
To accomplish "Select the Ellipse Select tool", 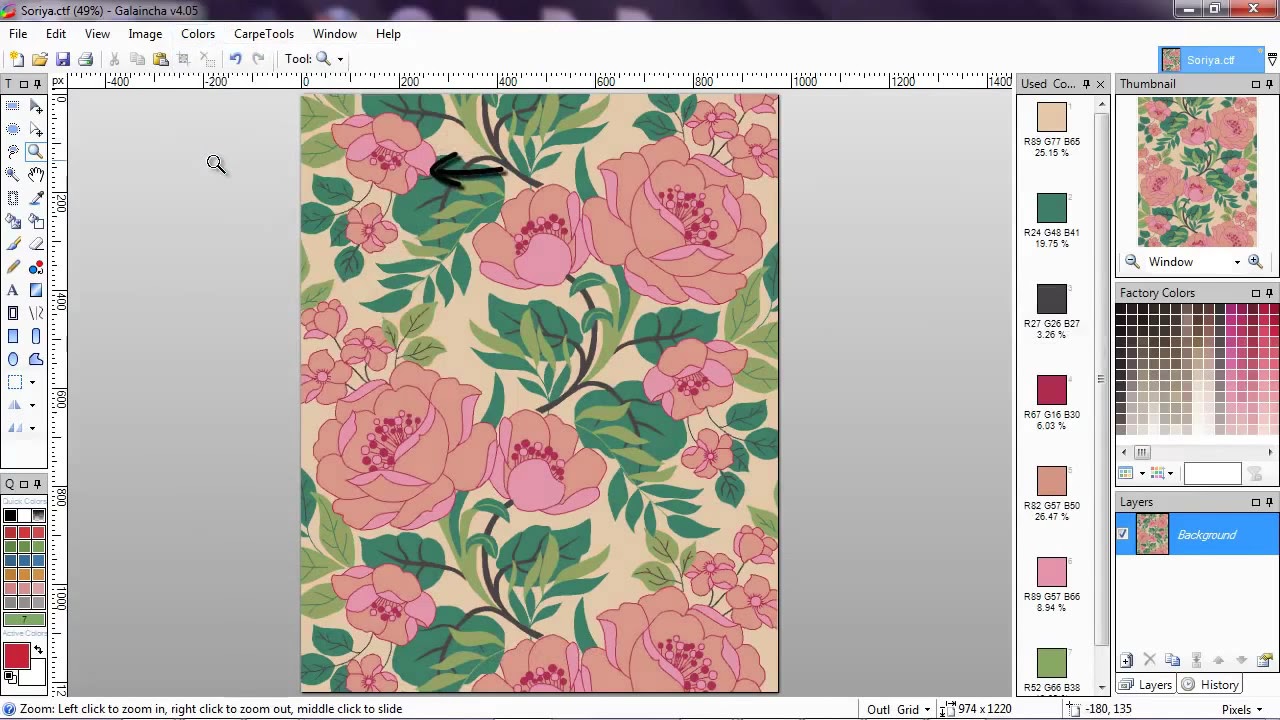I will click(13, 129).
